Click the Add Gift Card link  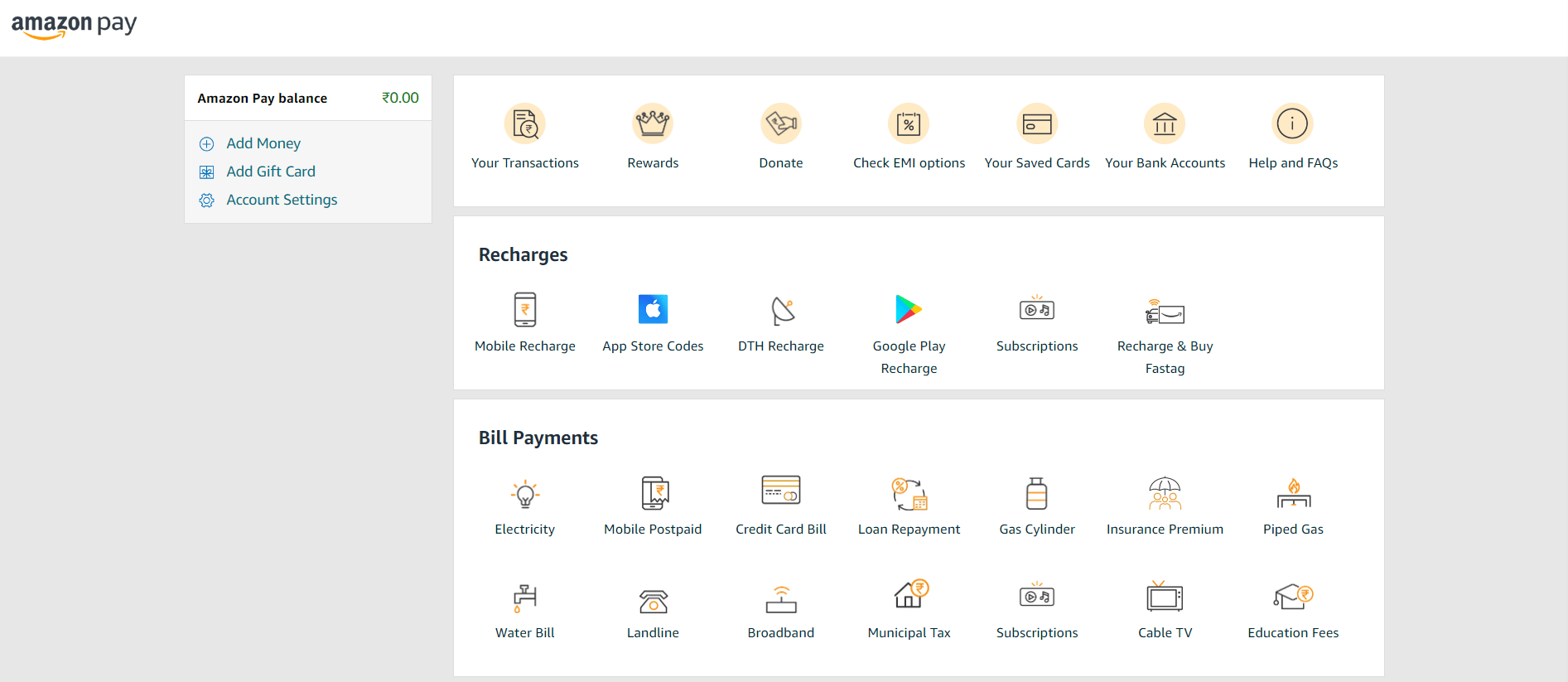271,172
